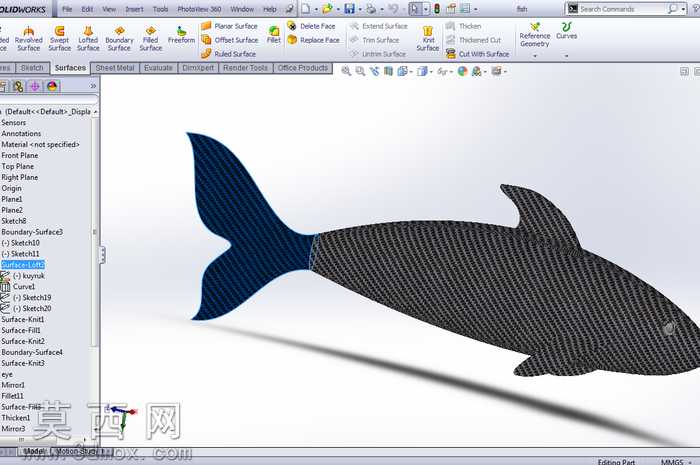Click the Section View icon
Screen dimensions: 700x465
tap(388, 71)
